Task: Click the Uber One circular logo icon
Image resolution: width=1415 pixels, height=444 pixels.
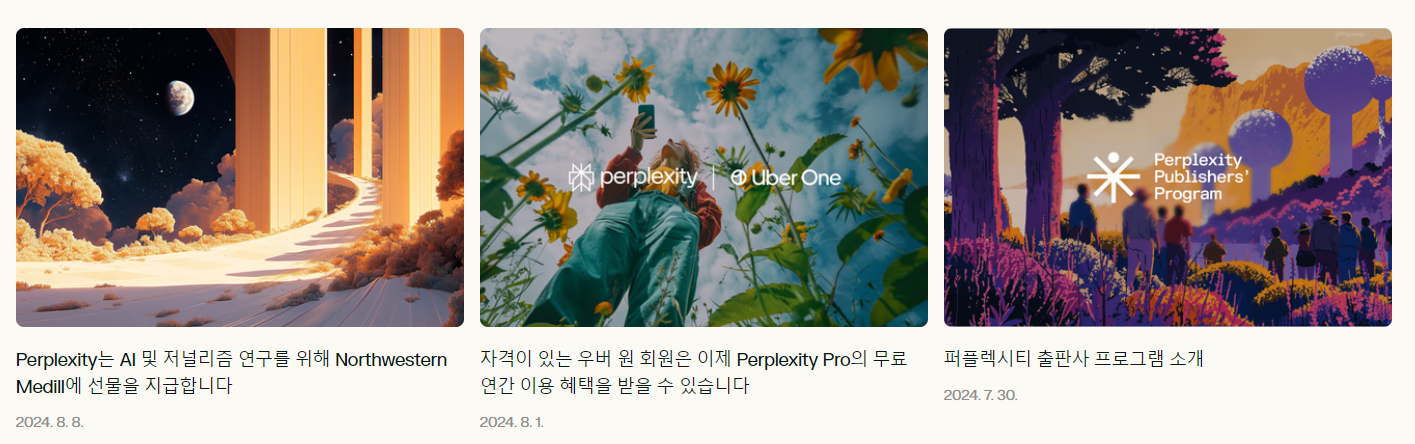Action: (x=739, y=178)
